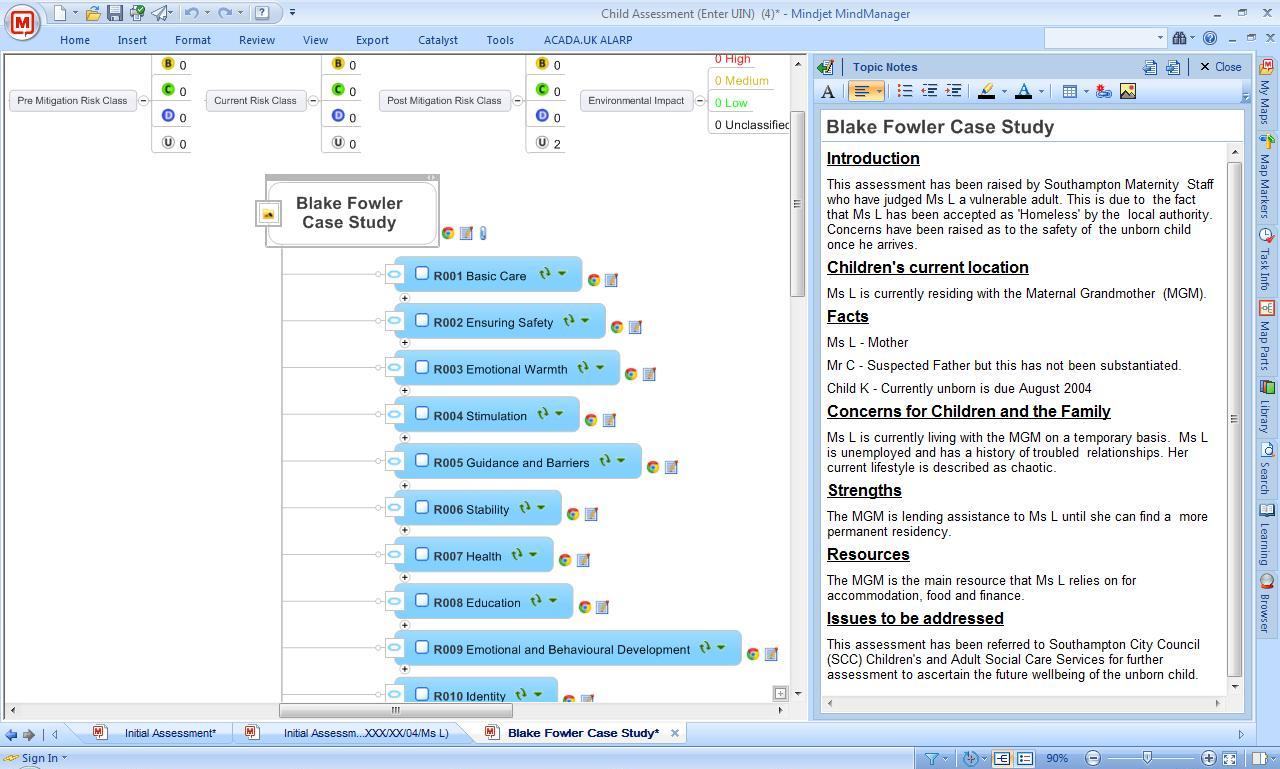Image resolution: width=1280 pixels, height=769 pixels.
Task: Insert hyperlink in Topic Notes
Action: 1104,91
